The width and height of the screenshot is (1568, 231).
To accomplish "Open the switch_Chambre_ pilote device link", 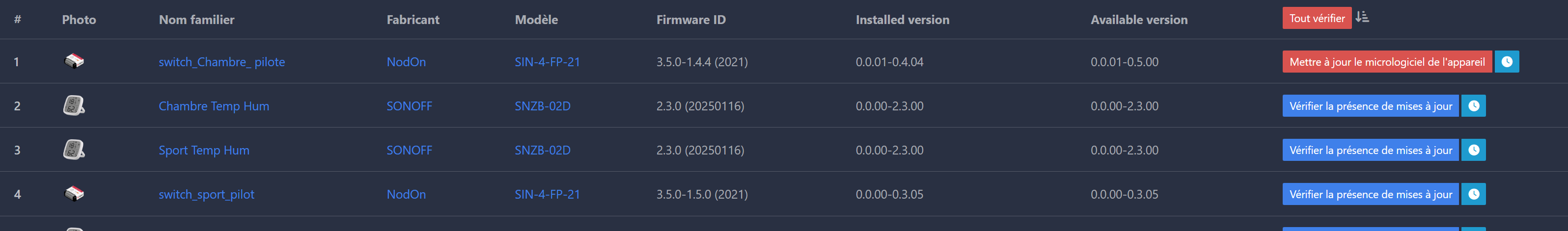I will 221,62.
